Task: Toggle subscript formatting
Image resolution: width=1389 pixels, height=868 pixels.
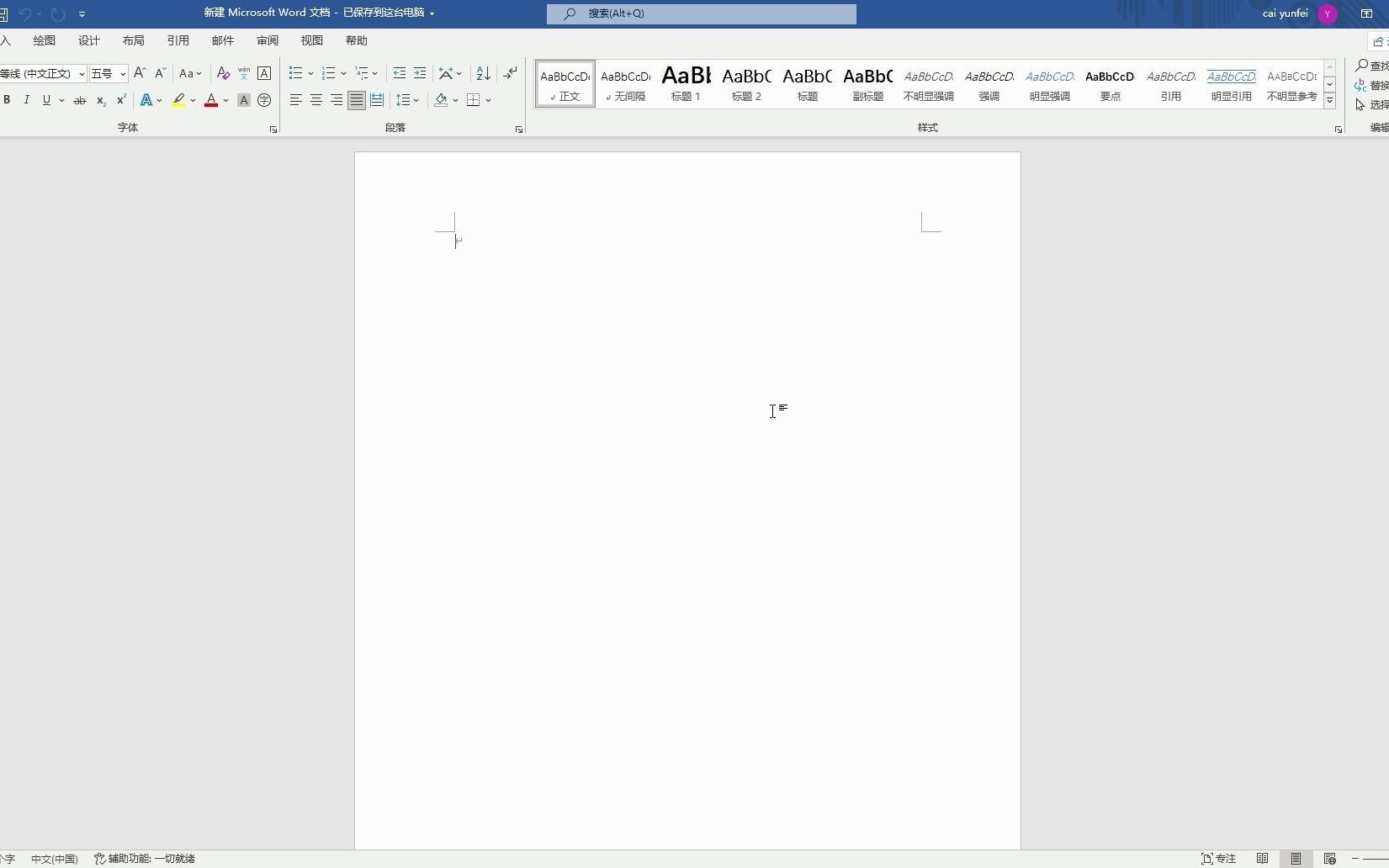Action: coord(100,100)
